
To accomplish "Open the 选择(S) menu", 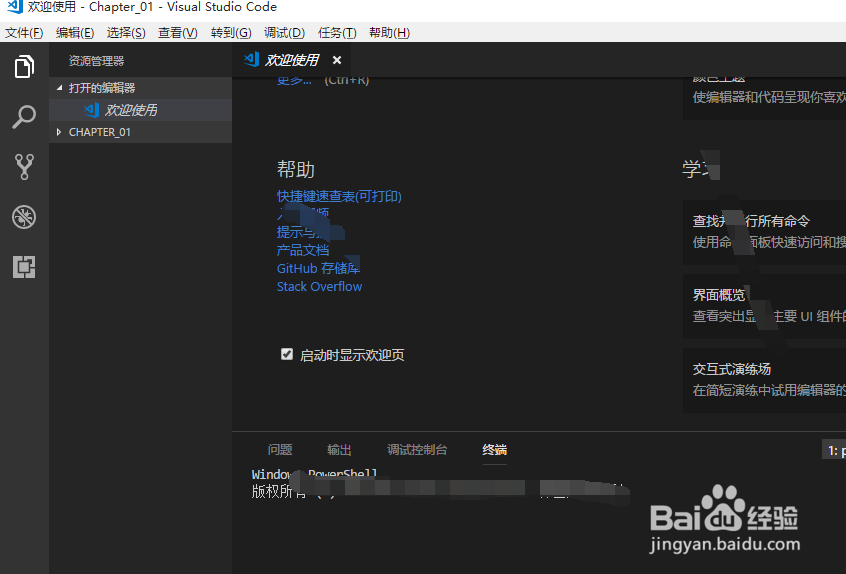I will coord(126,33).
